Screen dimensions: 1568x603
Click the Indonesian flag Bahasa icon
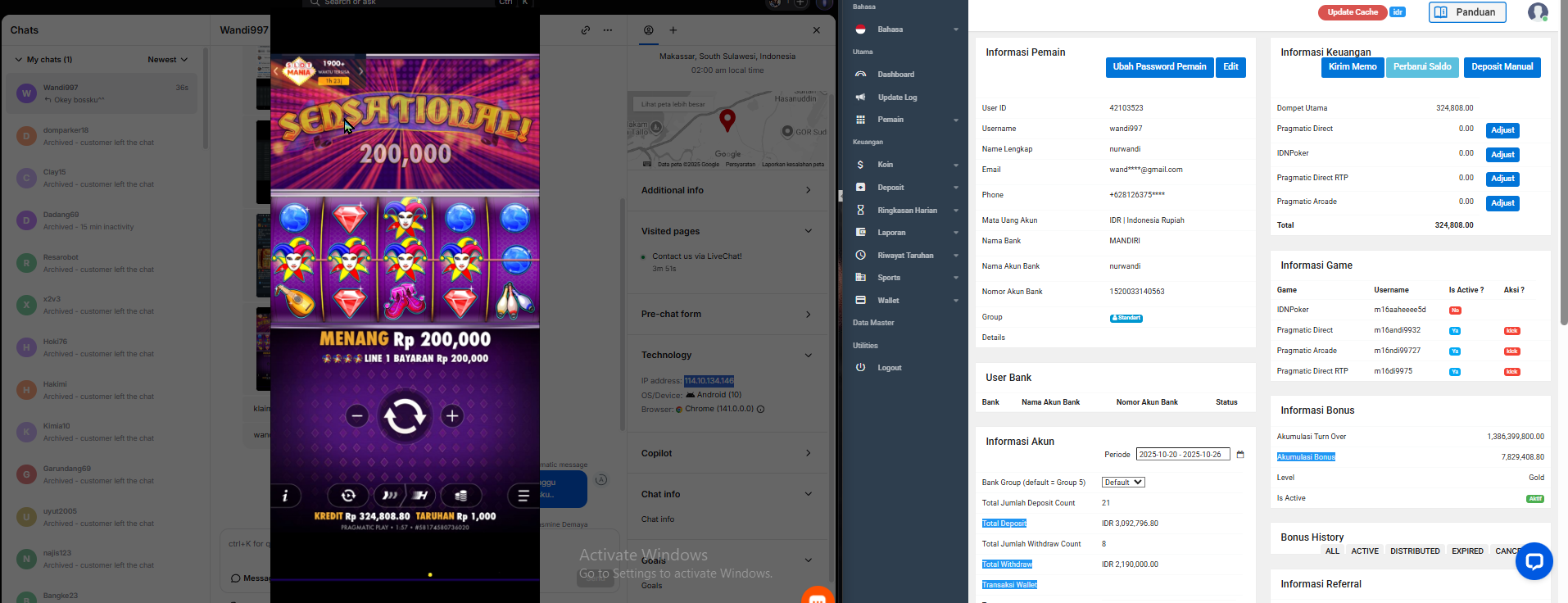[860, 29]
